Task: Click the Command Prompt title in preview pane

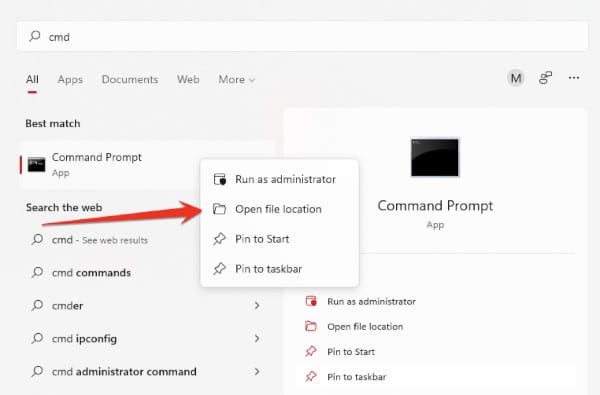Action: click(x=435, y=206)
